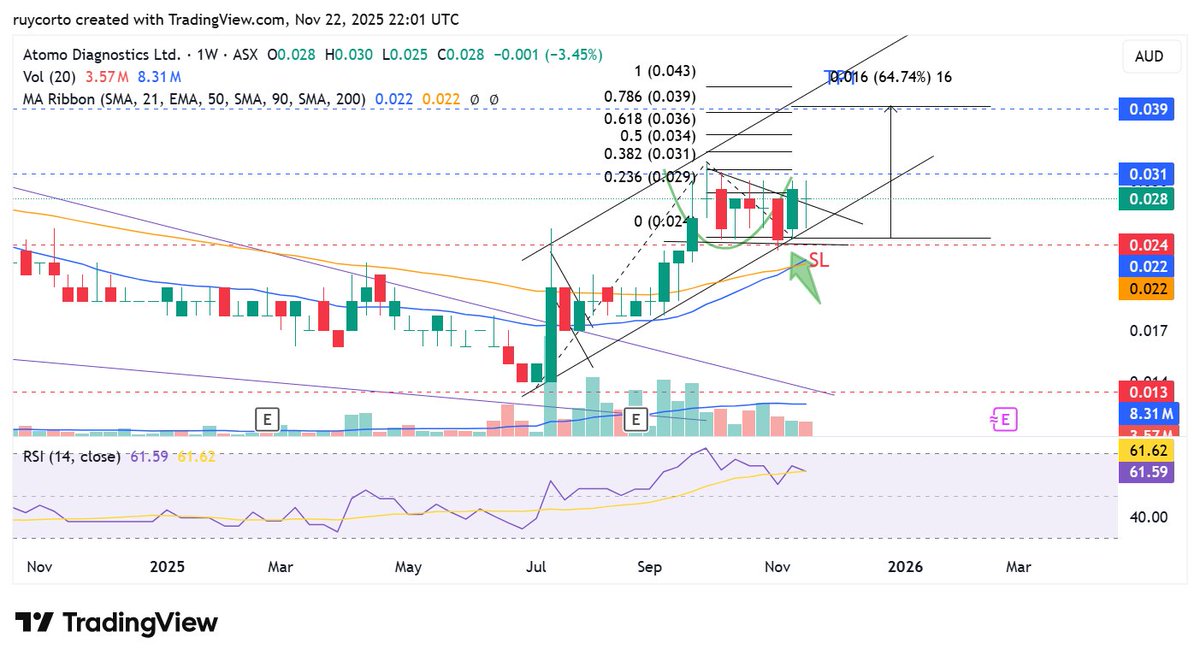Image resolution: width=1200 pixels, height=661 pixels.
Task: Select the September earnings "E" marker icon
Action: (635, 419)
